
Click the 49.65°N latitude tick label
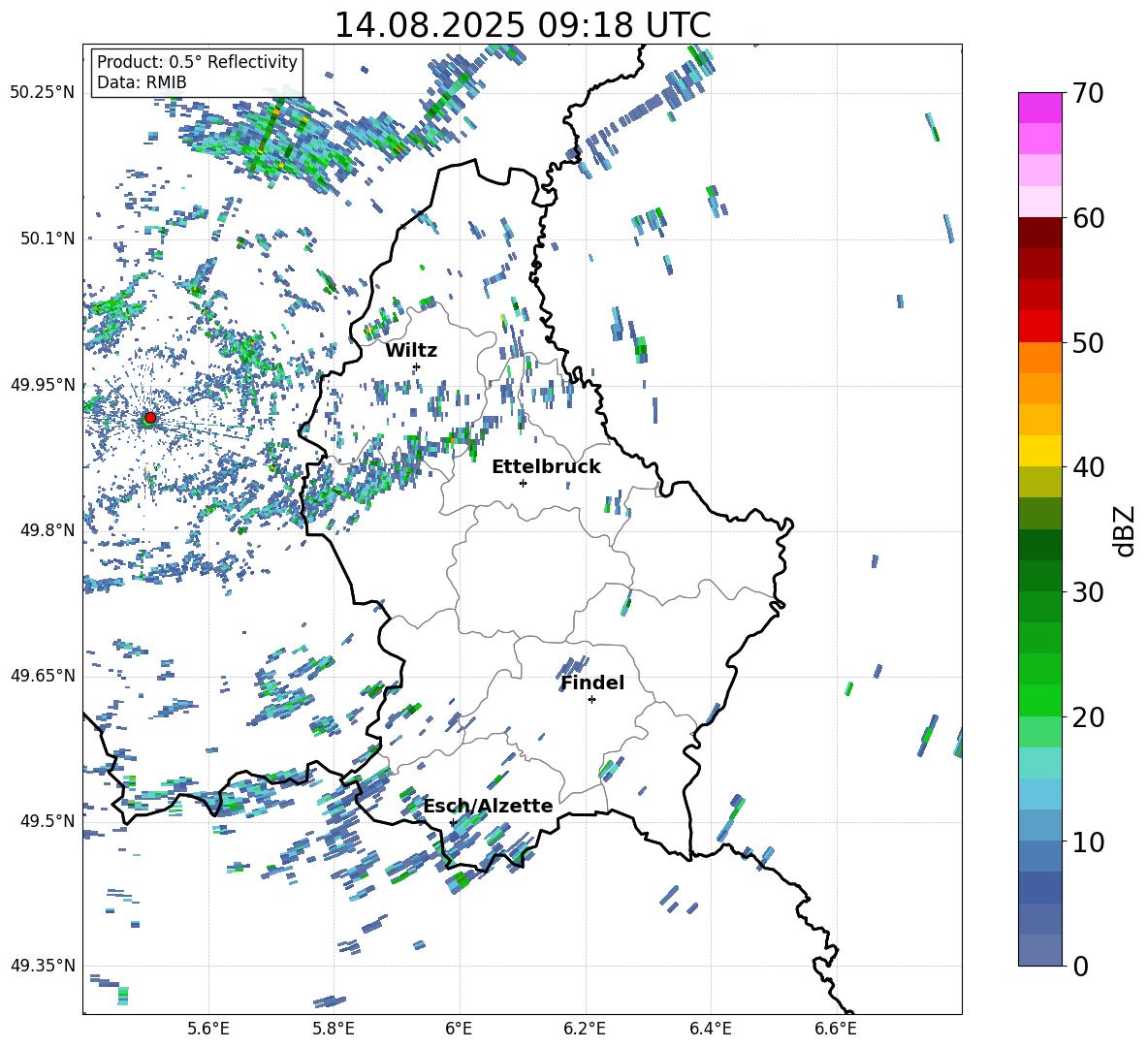coord(43,676)
